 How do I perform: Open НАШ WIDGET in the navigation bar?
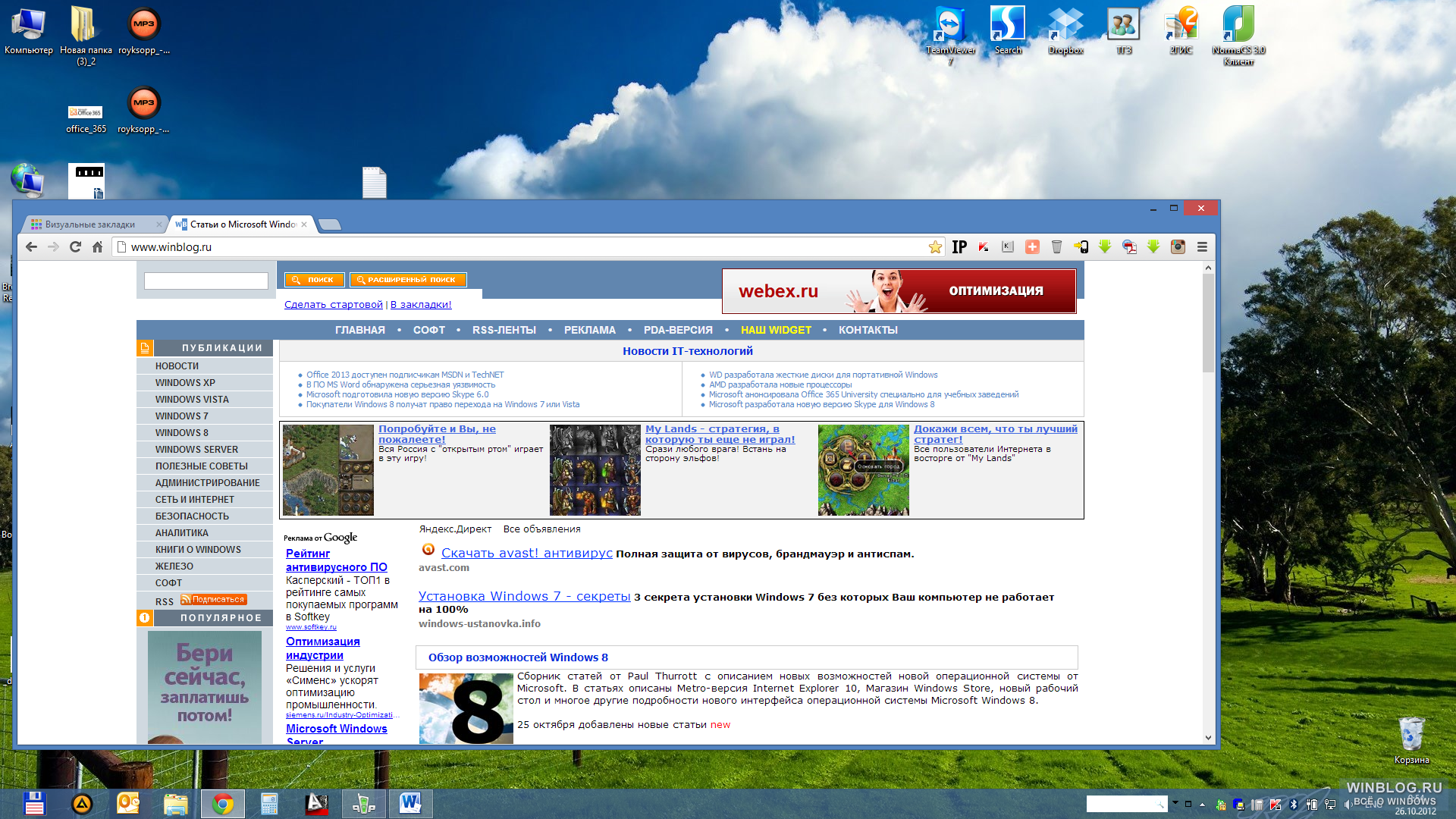[x=776, y=331]
